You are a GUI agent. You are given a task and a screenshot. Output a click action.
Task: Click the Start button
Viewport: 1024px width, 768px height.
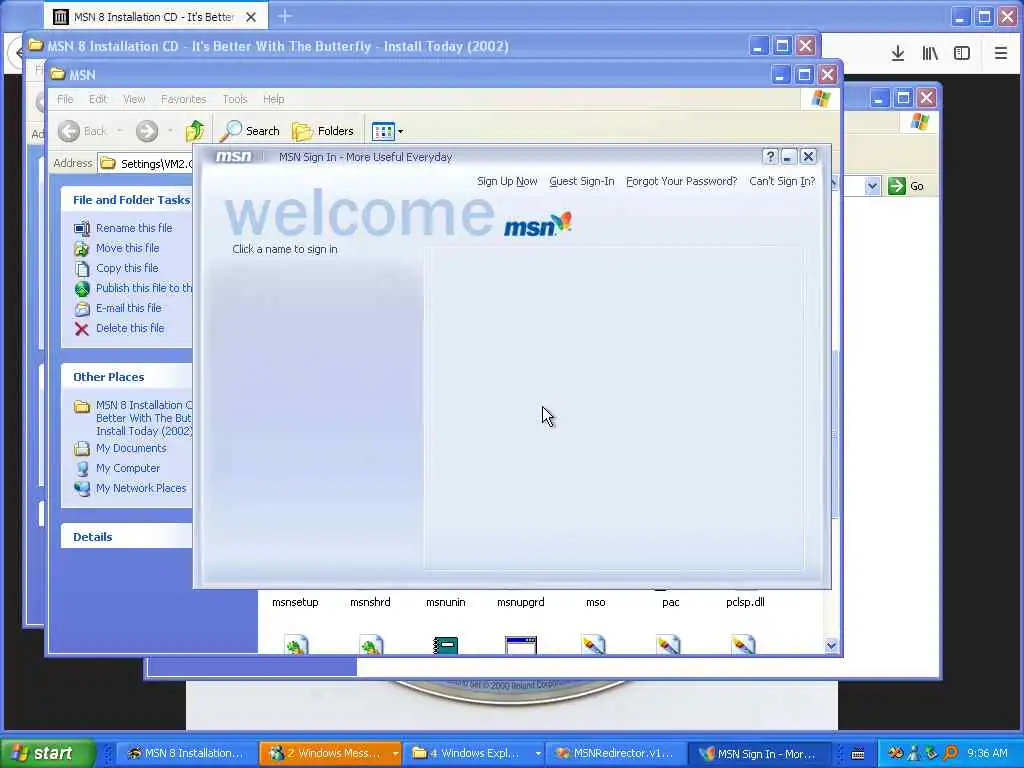coord(47,754)
